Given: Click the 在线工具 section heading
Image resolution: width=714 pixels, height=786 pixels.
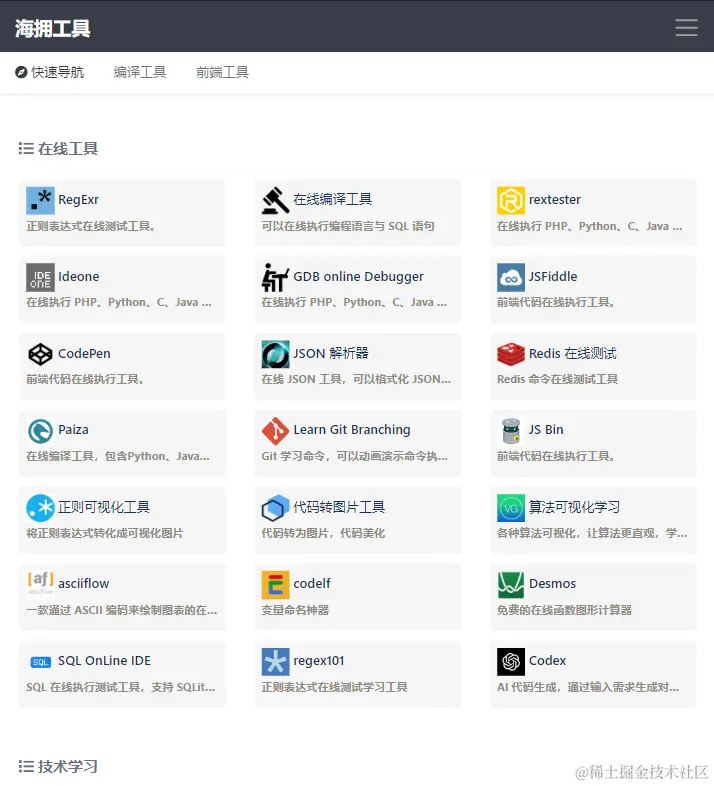Looking at the screenshot, I should [x=68, y=149].
